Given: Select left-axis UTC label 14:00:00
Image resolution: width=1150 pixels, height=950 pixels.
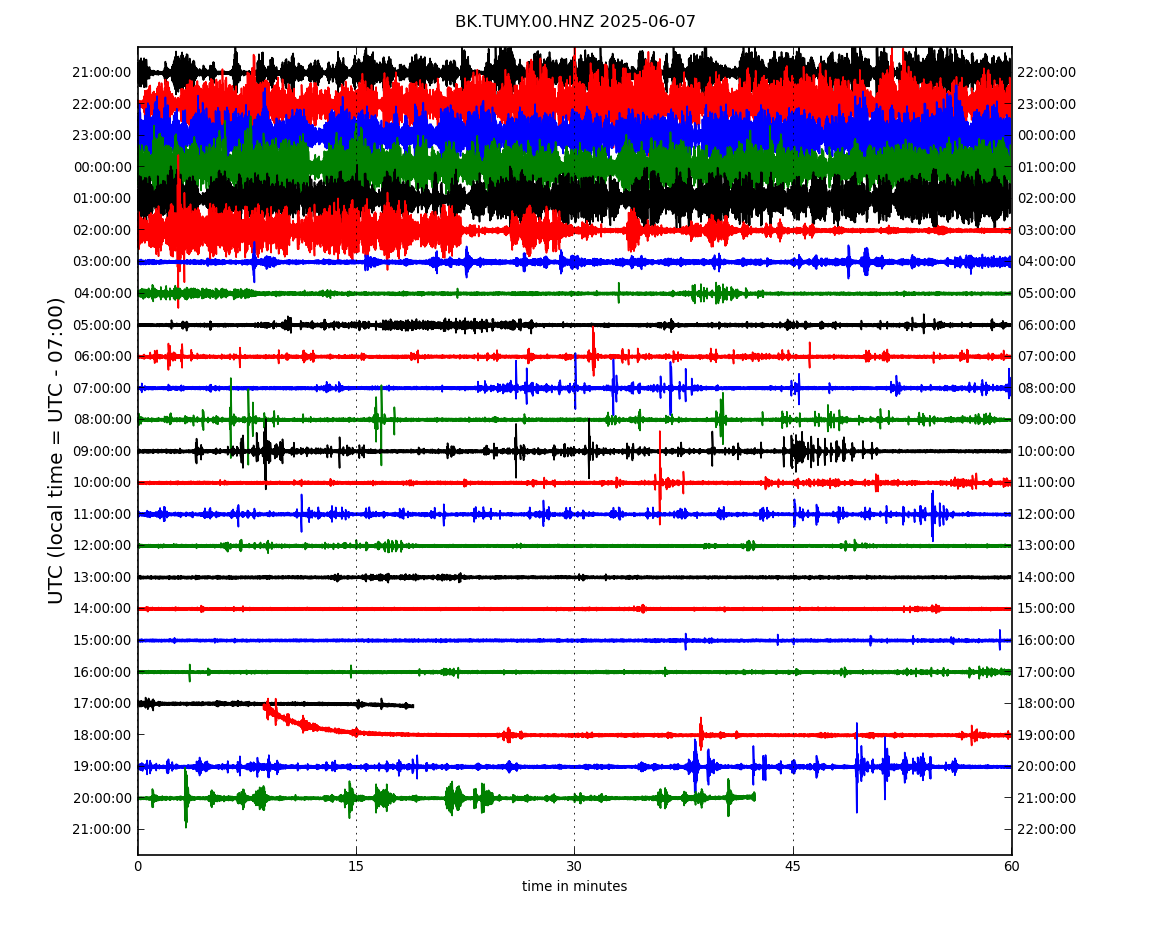Looking at the screenshot, I should 102,609.
